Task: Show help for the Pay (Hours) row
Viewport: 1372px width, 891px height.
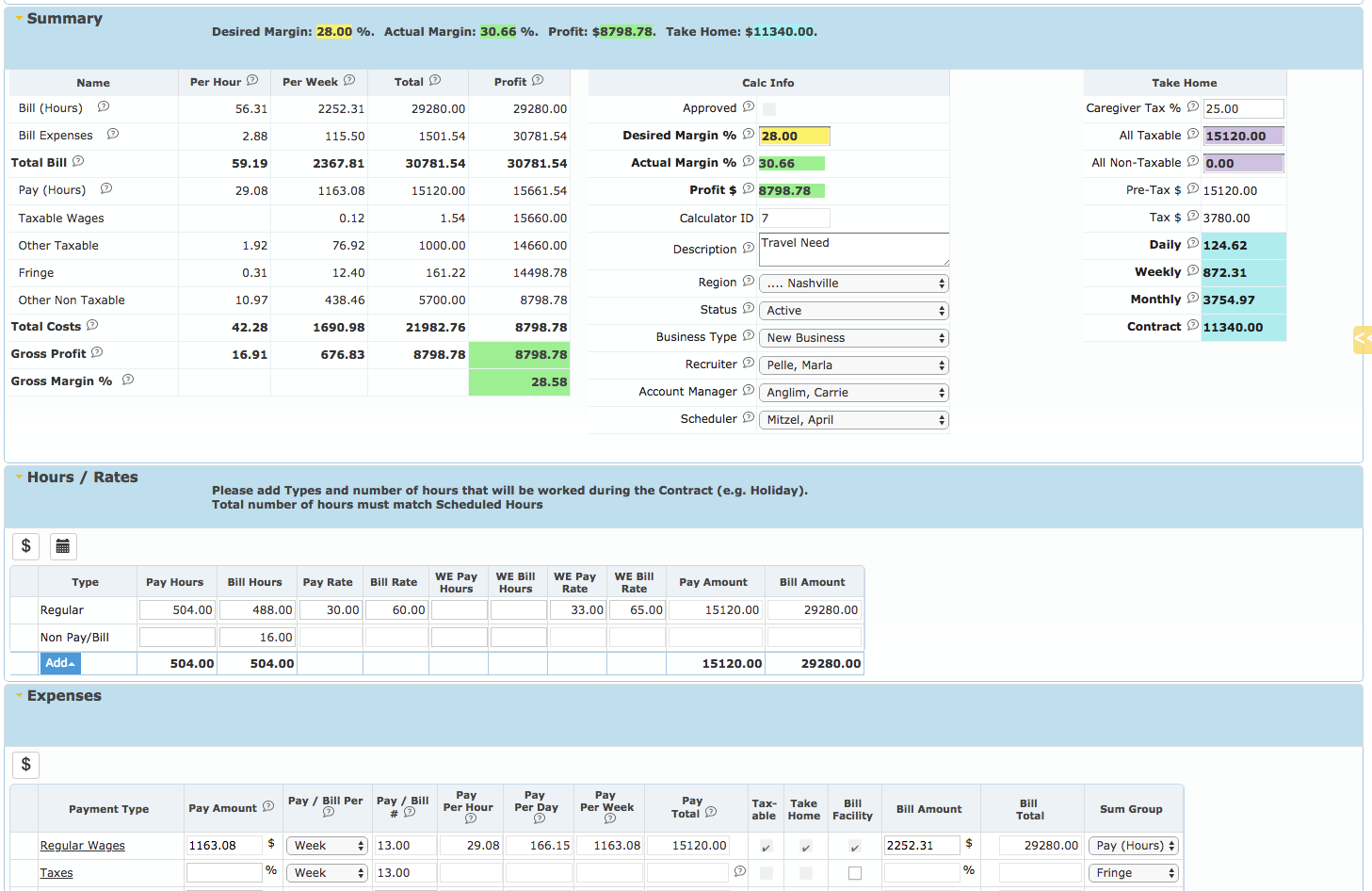Action: [x=106, y=189]
